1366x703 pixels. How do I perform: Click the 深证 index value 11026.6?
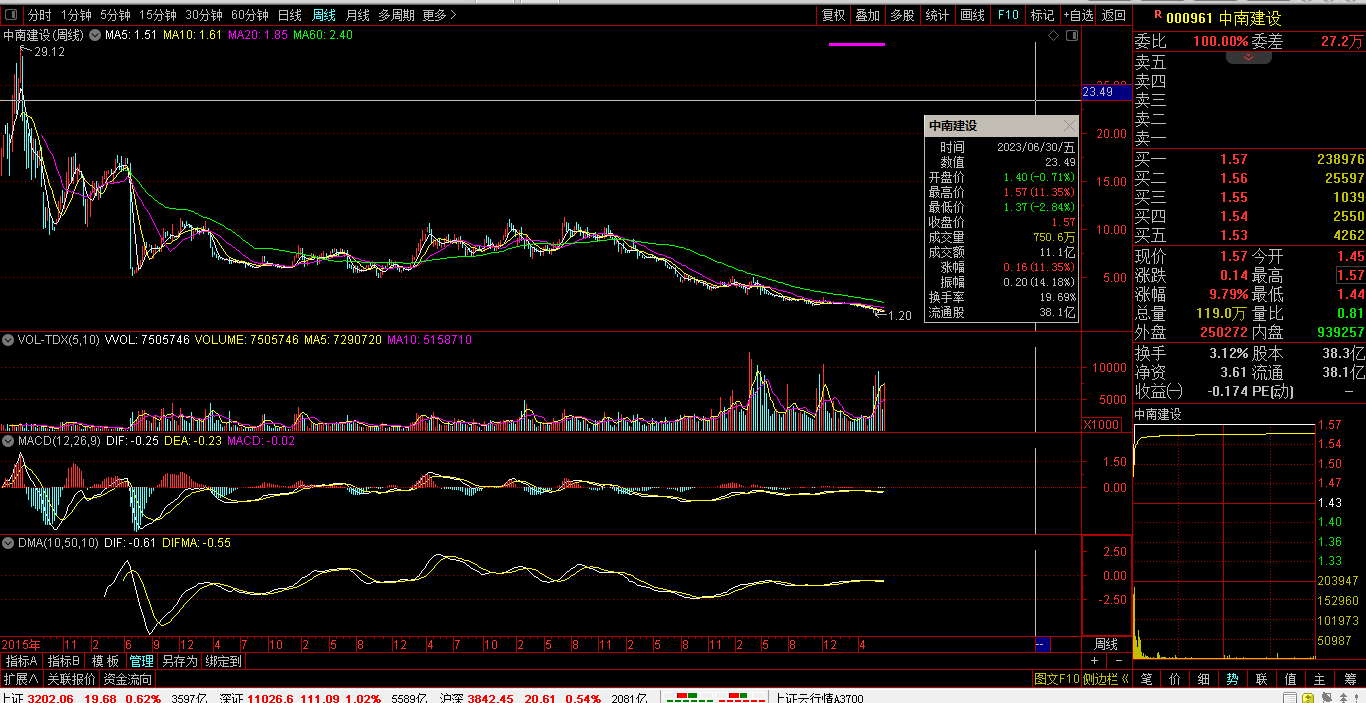[272, 698]
